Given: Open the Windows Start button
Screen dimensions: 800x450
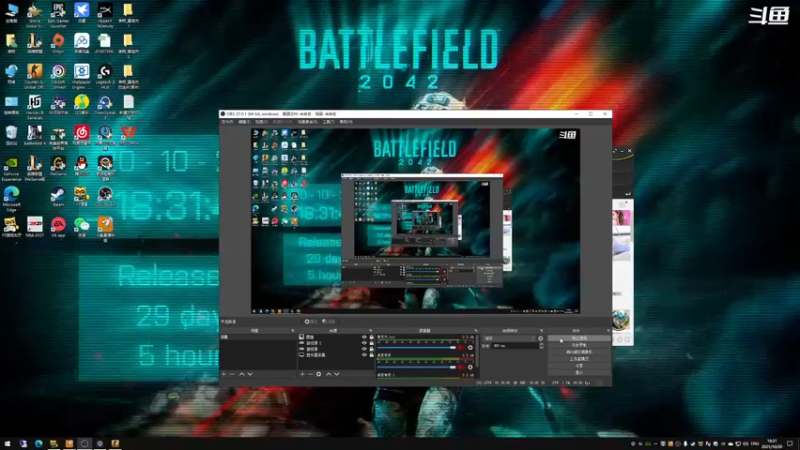Looking at the screenshot, I should tap(7, 444).
